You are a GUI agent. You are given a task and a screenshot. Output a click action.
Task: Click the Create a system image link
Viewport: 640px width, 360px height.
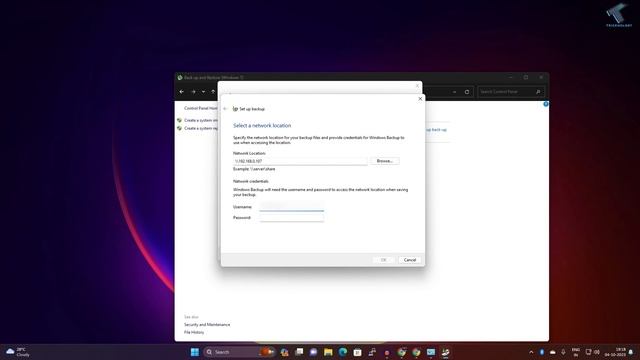(200, 120)
